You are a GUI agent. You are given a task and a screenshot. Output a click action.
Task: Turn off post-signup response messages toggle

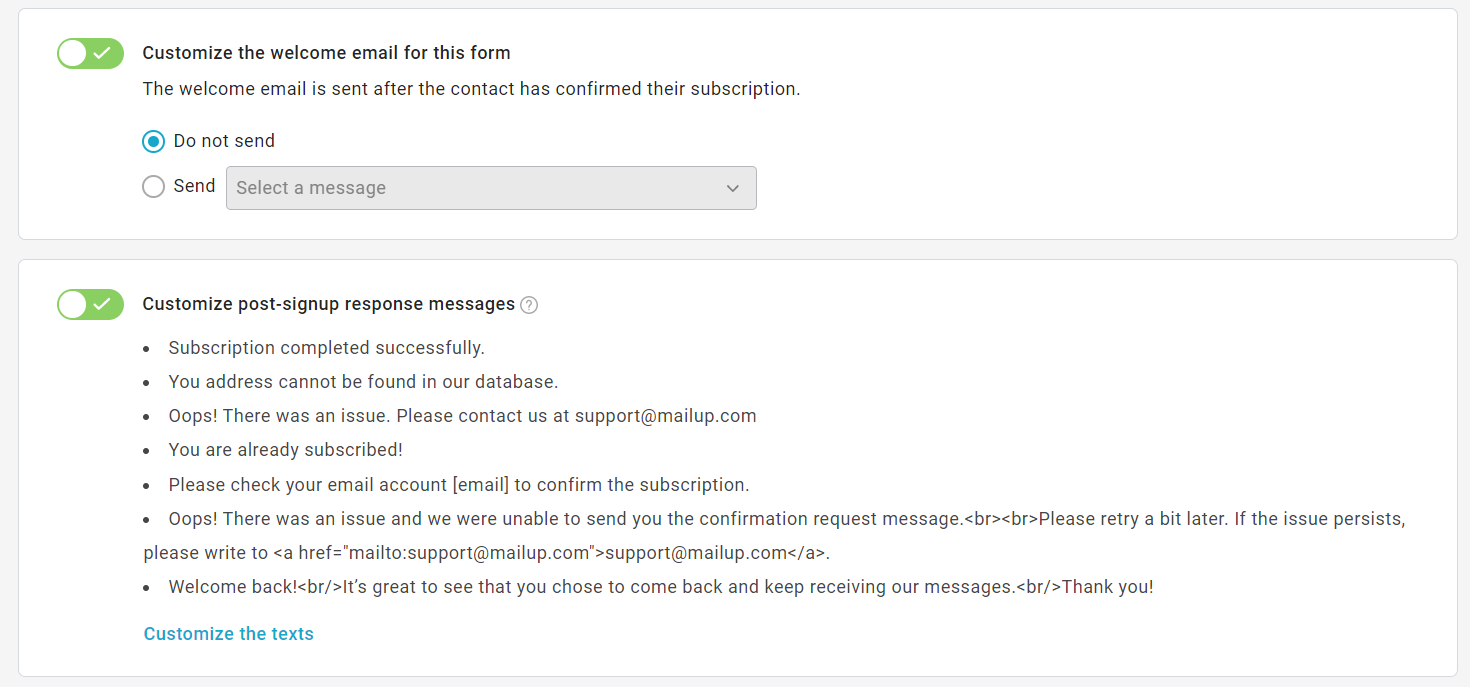pos(90,305)
